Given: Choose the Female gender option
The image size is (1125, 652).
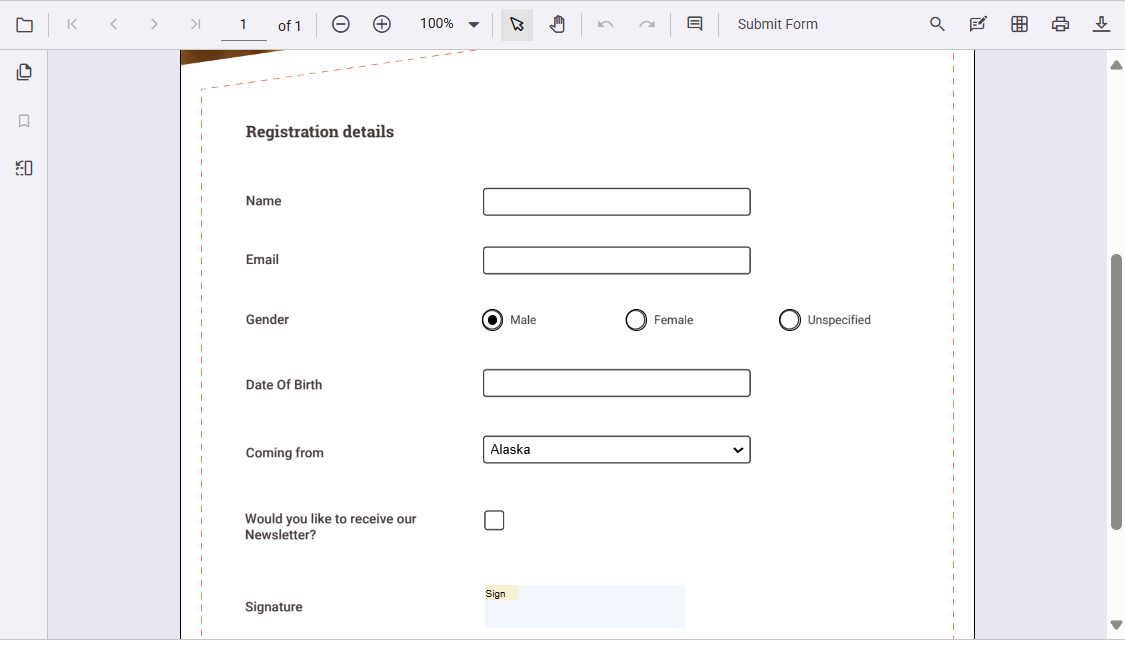Looking at the screenshot, I should pos(636,319).
